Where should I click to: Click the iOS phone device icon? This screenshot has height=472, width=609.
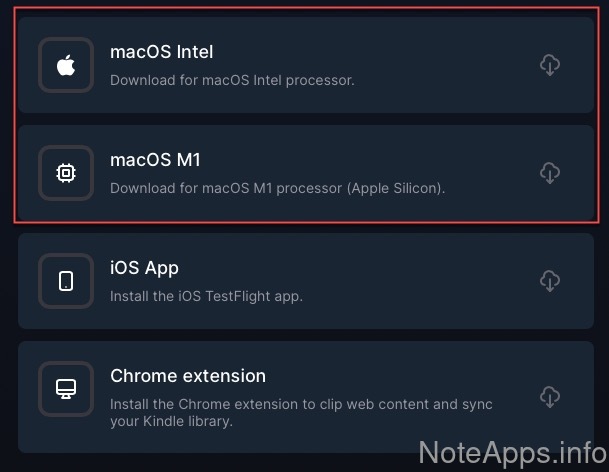[x=66, y=281]
